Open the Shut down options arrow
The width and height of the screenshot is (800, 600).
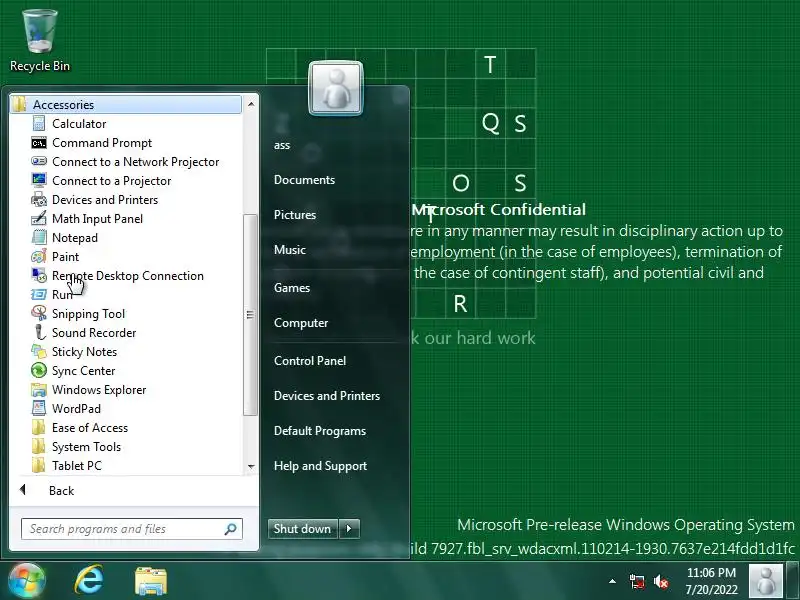pos(349,529)
